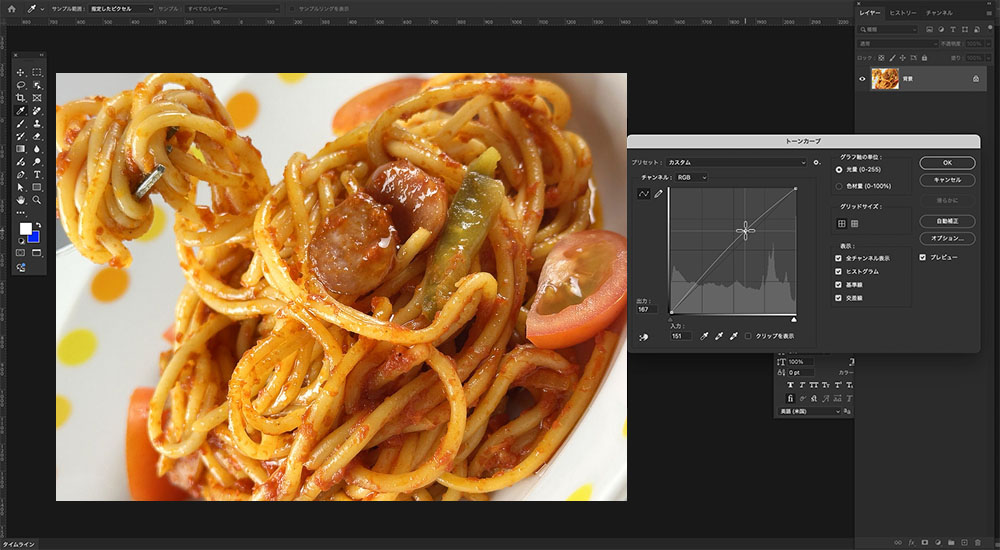The height and width of the screenshot is (550, 1000).
Task: Open the チャンネル RGB dropdown
Action: pyautogui.click(x=692, y=177)
